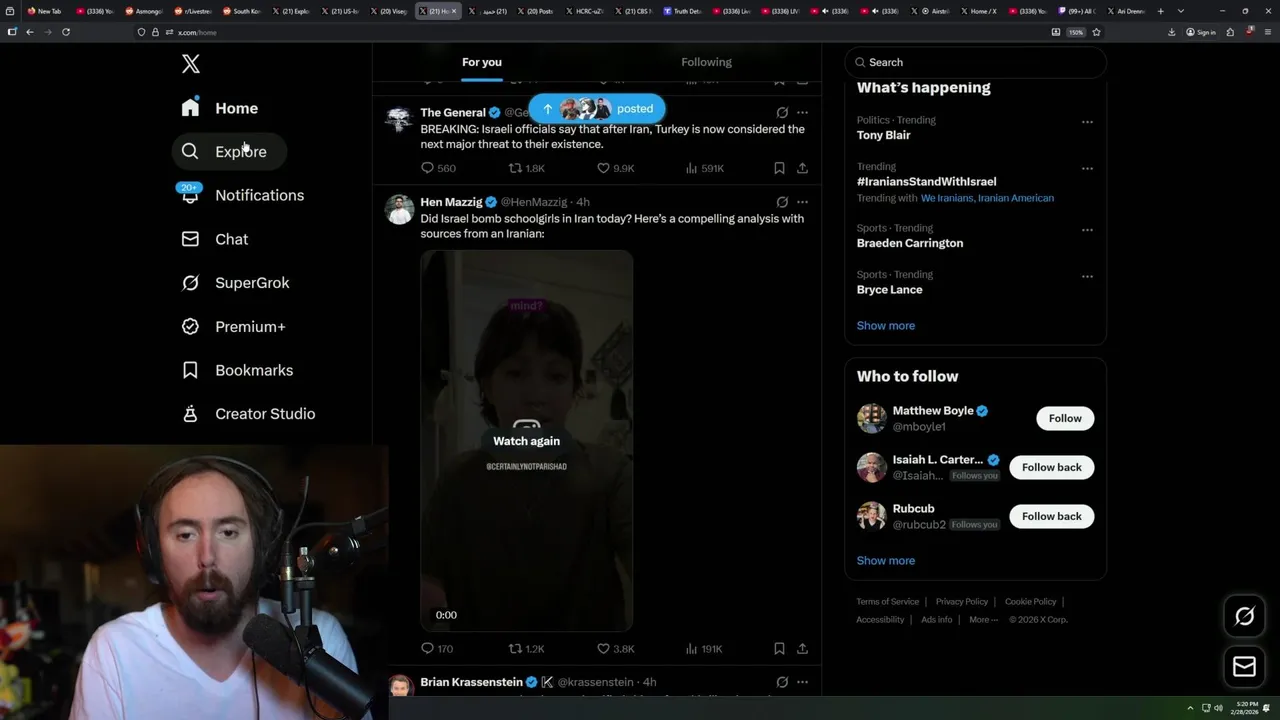
Task: Open the #IraniansStandWithIsrael trend
Action: coord(926,182)
